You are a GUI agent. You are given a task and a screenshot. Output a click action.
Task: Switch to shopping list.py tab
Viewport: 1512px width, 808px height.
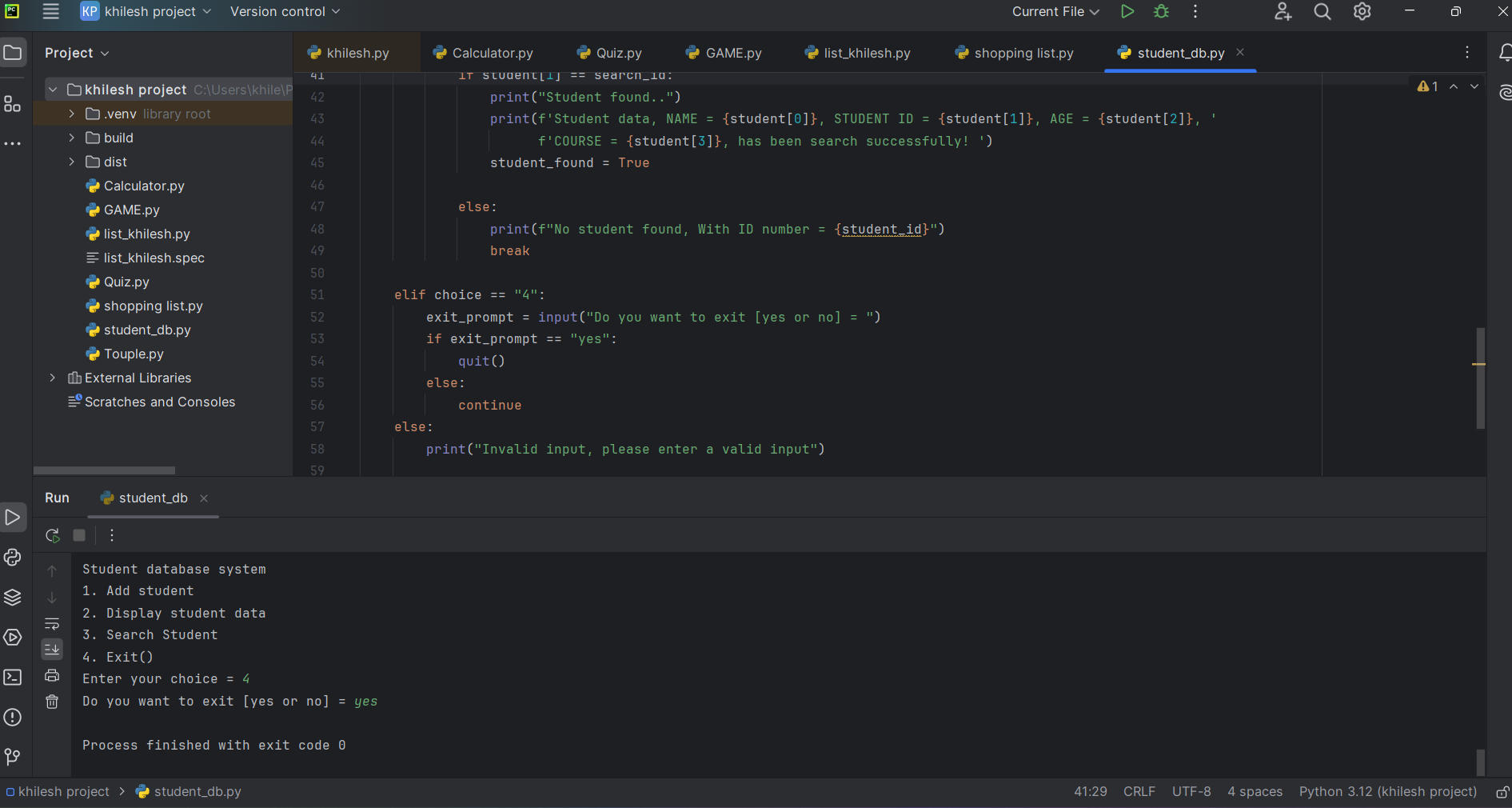tap(1015, 53)
